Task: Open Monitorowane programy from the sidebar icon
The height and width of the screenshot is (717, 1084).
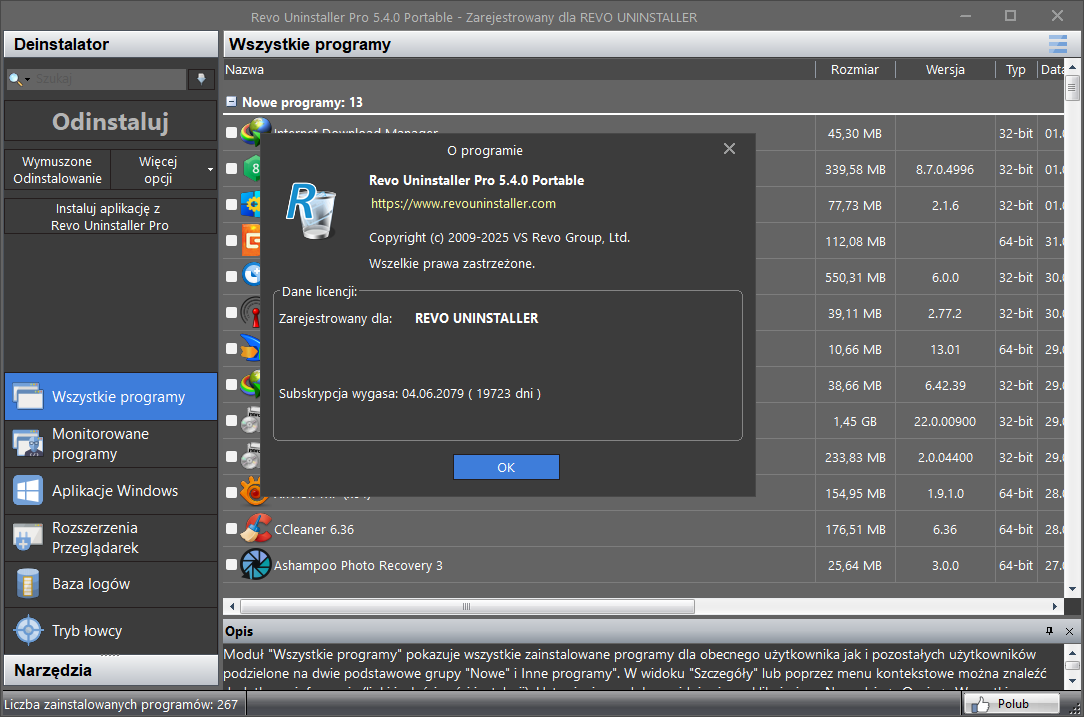Action: 28,444
